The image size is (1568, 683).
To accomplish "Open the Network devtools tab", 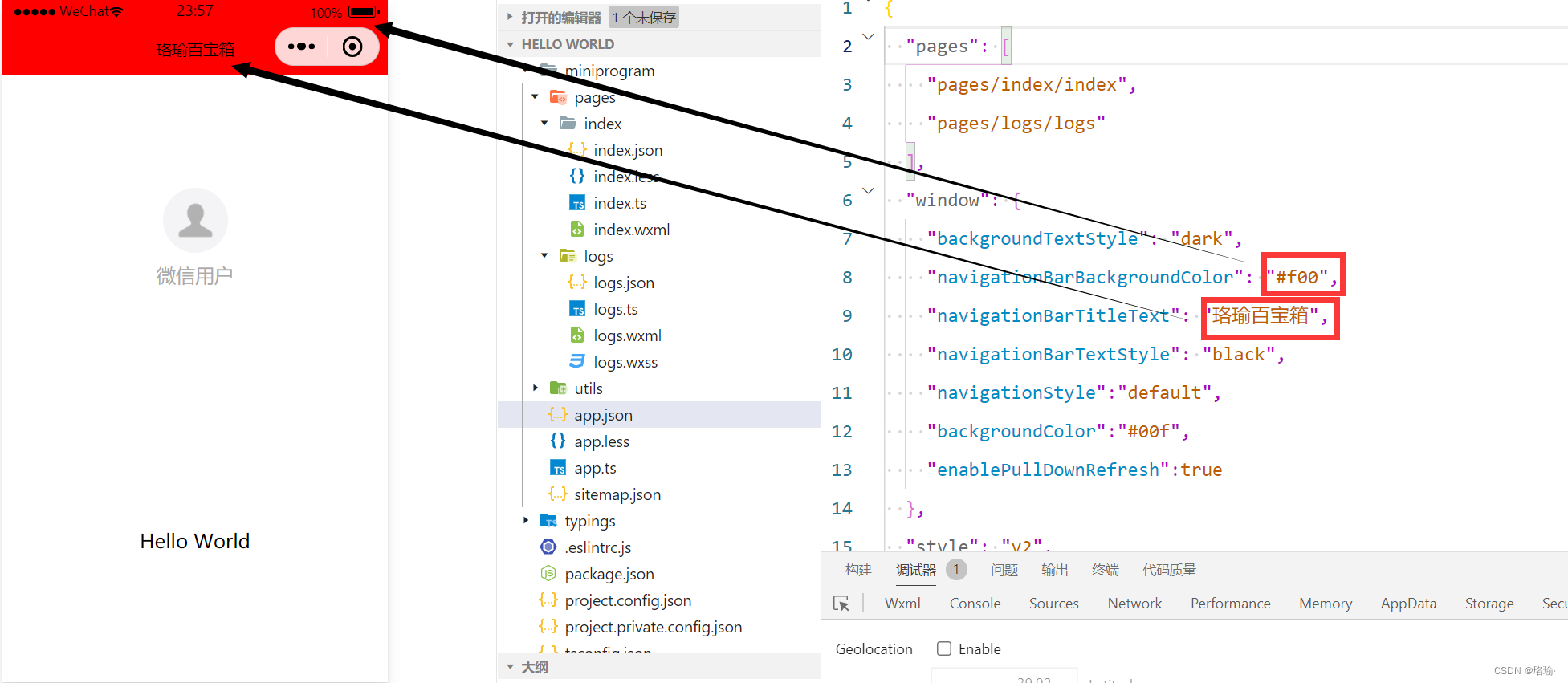I will (x=1134, y=604).
